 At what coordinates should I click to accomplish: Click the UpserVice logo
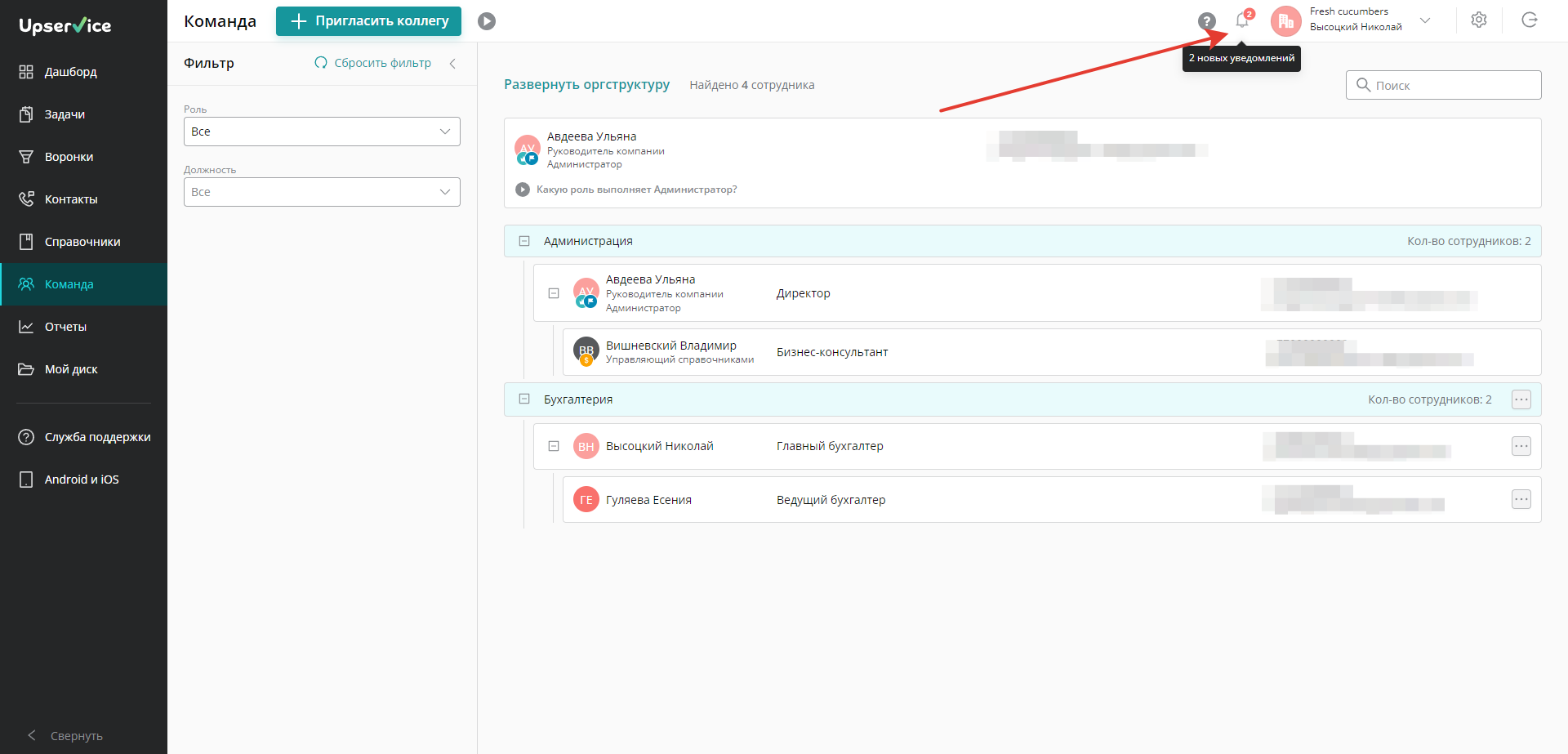coord(65,25)
